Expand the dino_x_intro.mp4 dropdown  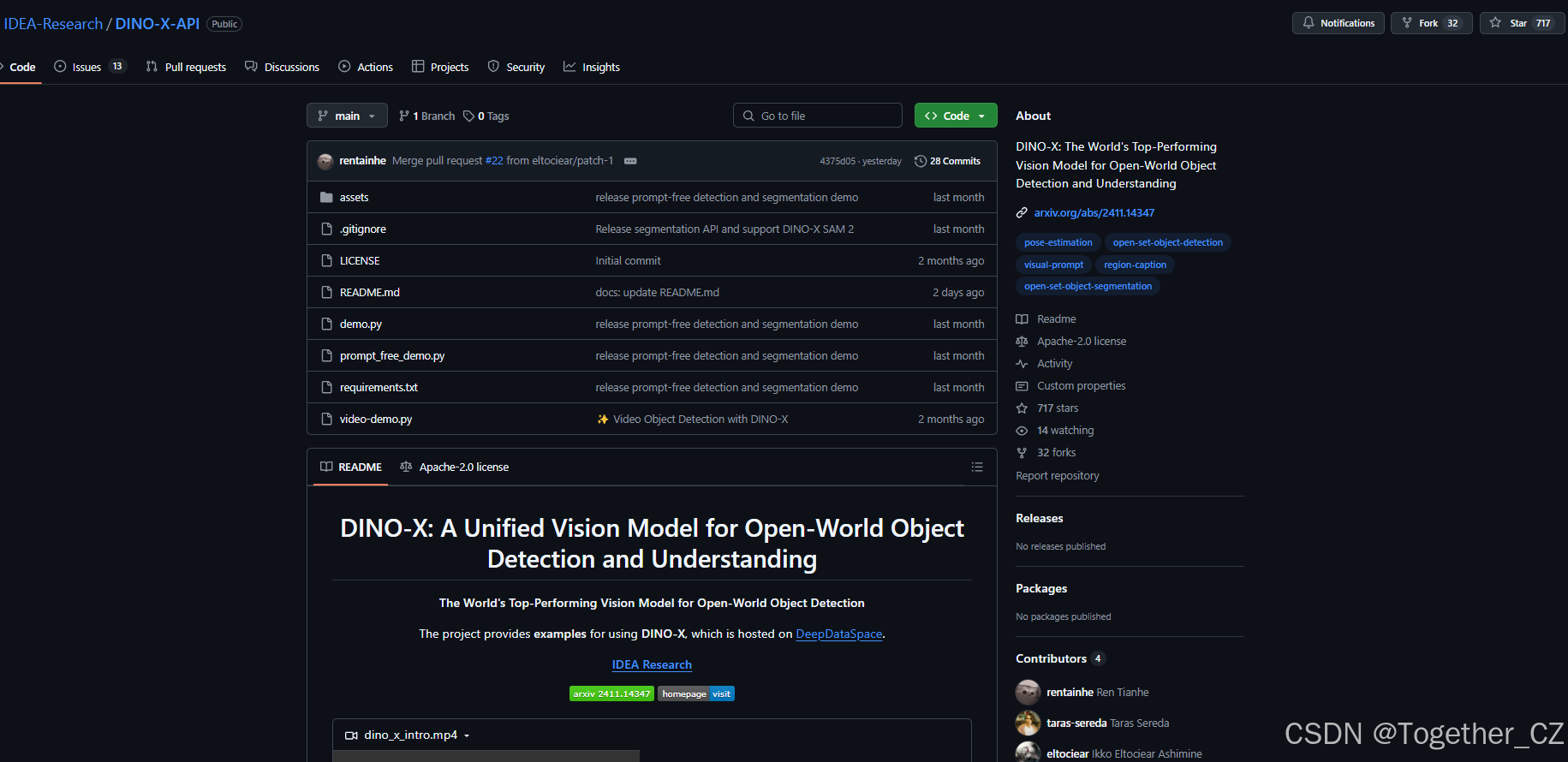pyautogui.click(x=408, y=735)
